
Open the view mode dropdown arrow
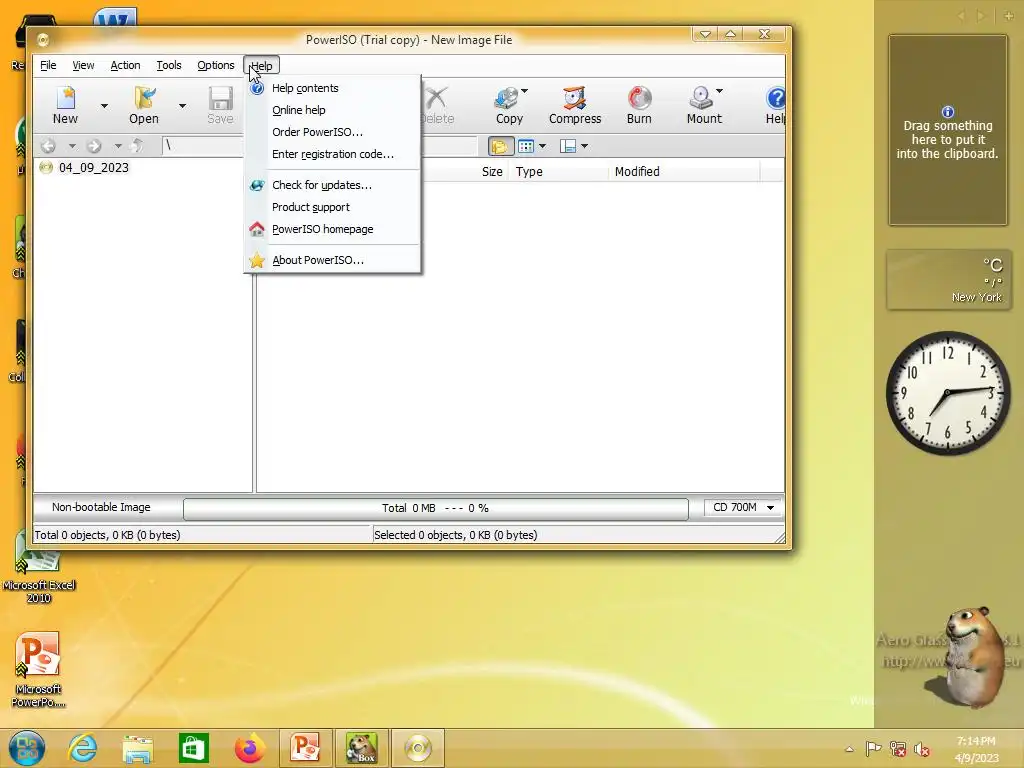click(542, 146)
